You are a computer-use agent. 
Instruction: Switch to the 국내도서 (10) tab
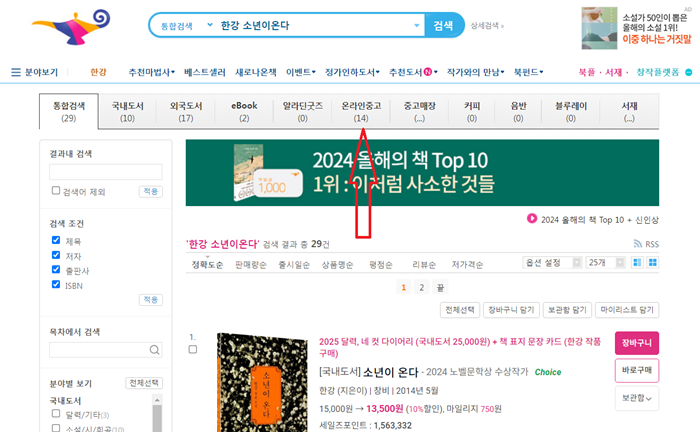point(127,112)
